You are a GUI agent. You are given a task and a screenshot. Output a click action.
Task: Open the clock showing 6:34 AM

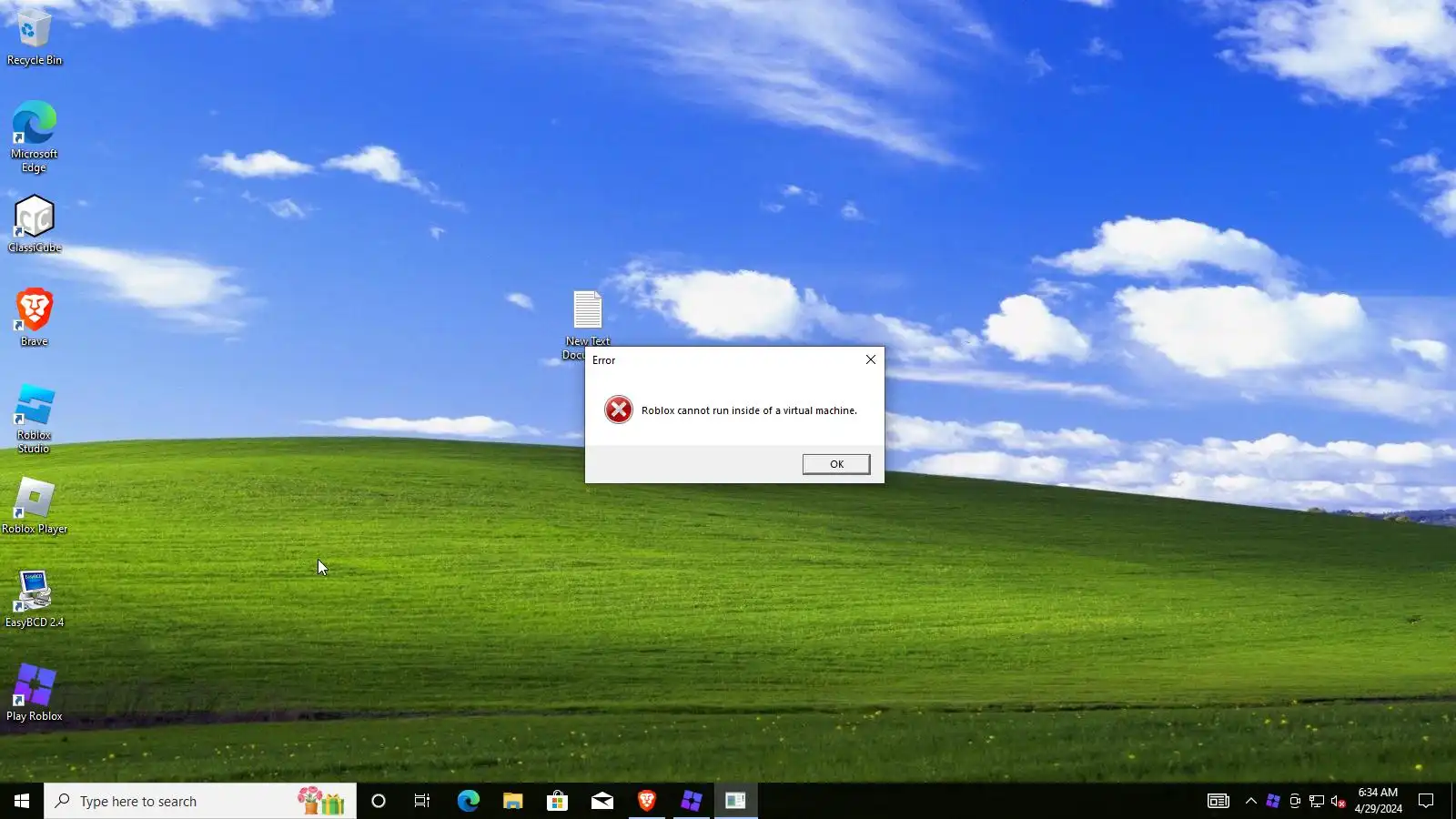pos(1378,801)
